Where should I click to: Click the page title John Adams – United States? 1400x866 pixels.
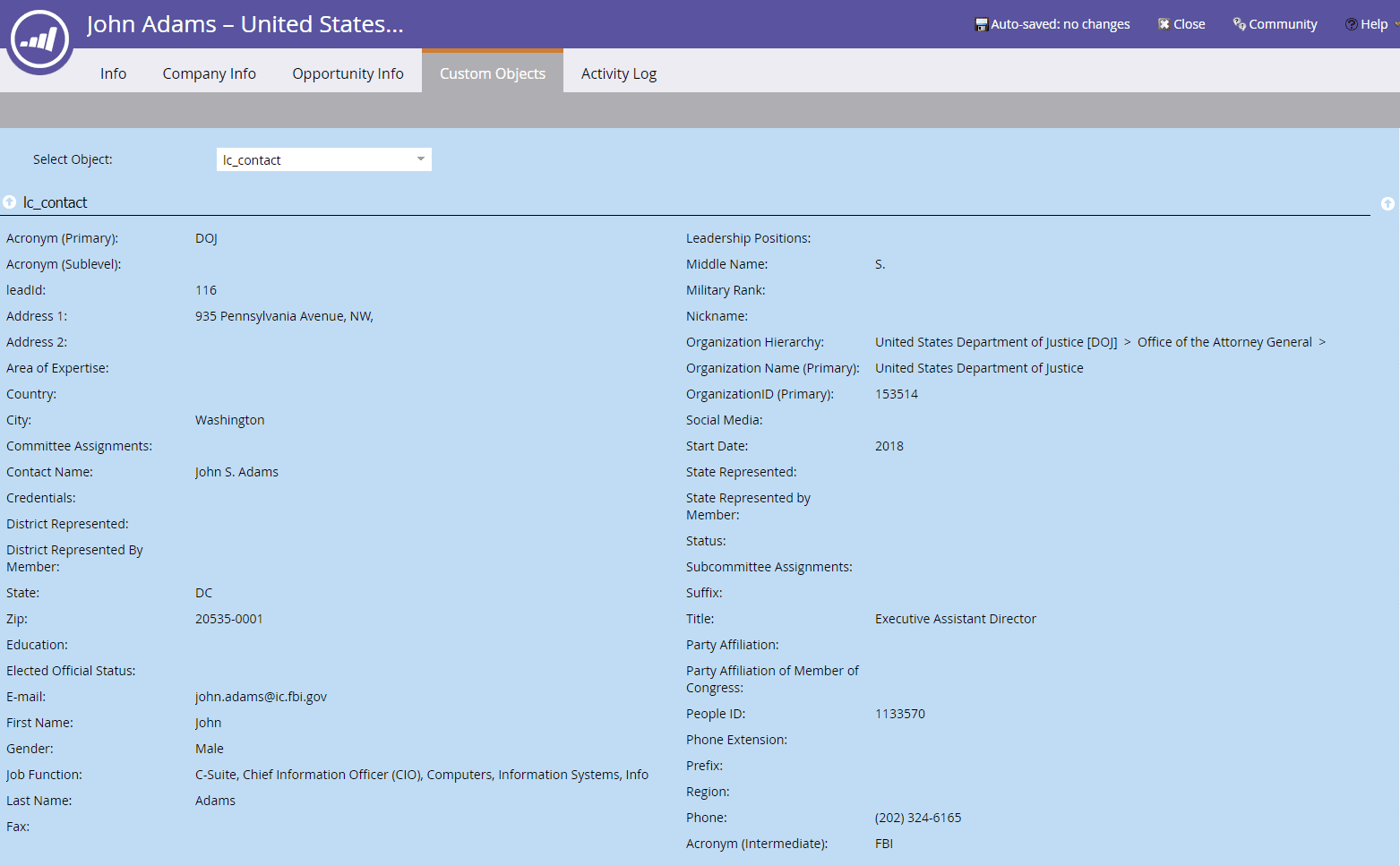tap(245, 24)
